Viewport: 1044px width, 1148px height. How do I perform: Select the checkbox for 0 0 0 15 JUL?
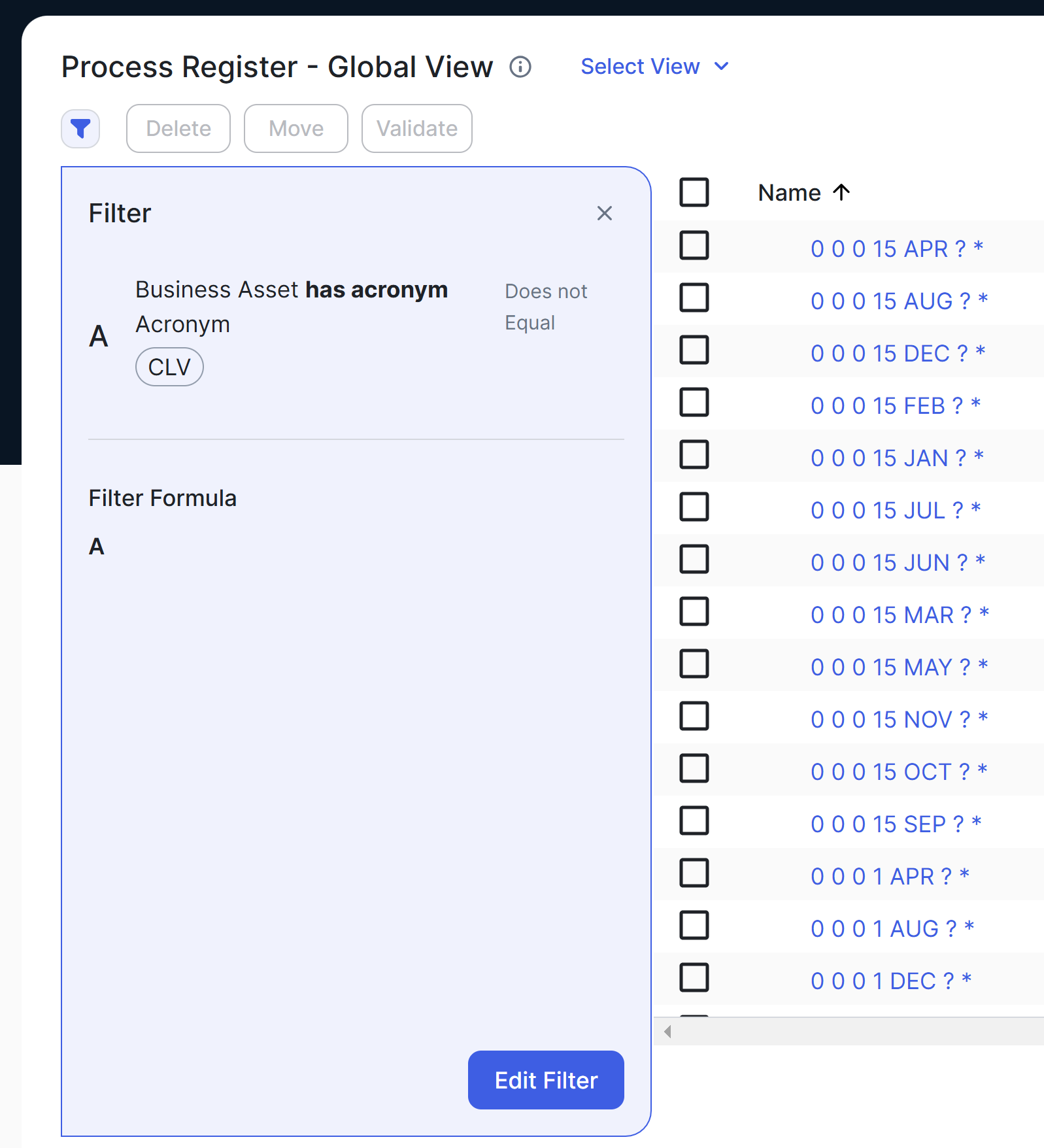tap(694, 507)
